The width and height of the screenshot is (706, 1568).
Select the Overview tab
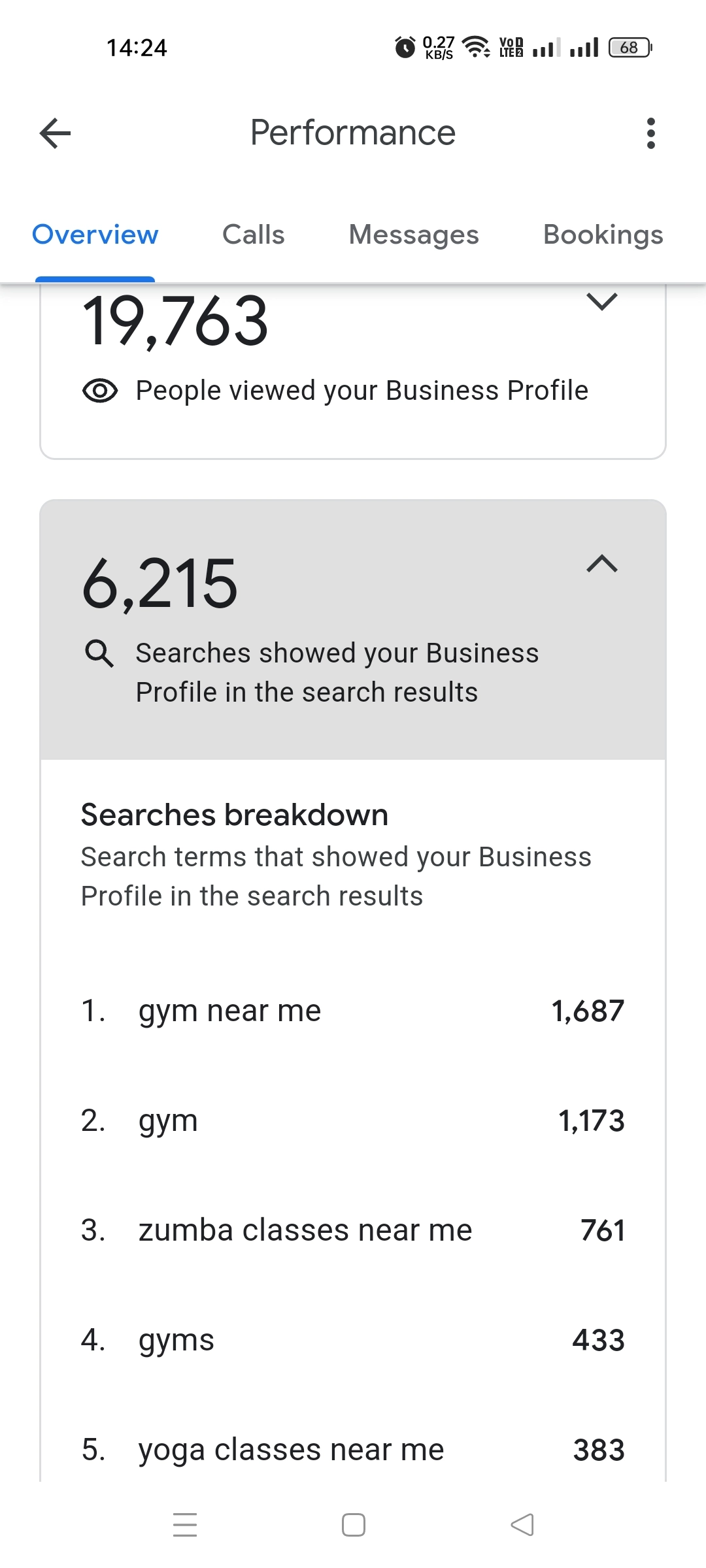[95, 235]
